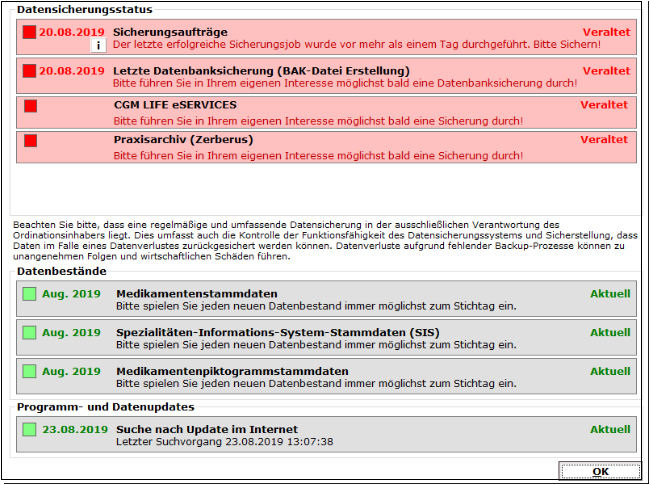
Task: Click date 20.08.2019 next to Sicherungsaufträge
Action: [x=72, y=32]
